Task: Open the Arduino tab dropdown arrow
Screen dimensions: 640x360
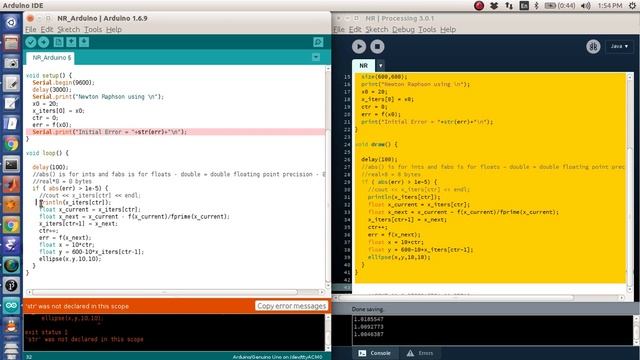Action: click(316, 57)
